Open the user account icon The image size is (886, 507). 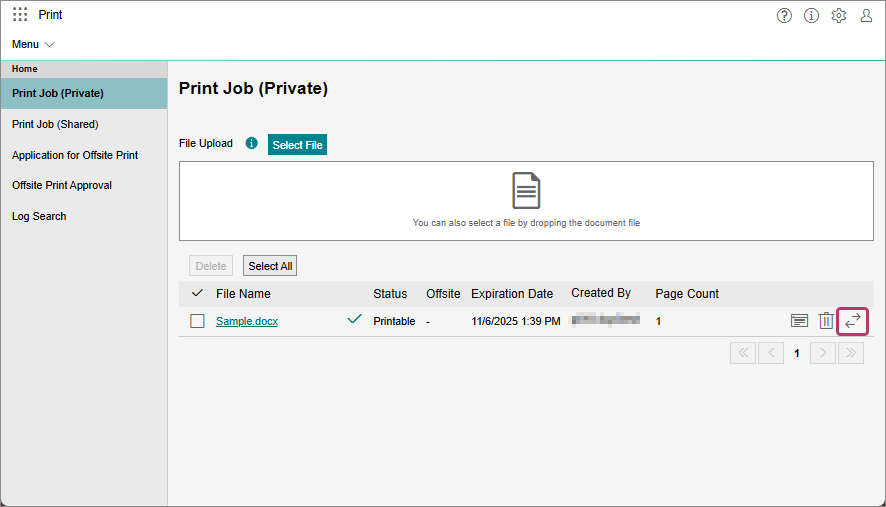pyautogui.click(x=866, y=16)
